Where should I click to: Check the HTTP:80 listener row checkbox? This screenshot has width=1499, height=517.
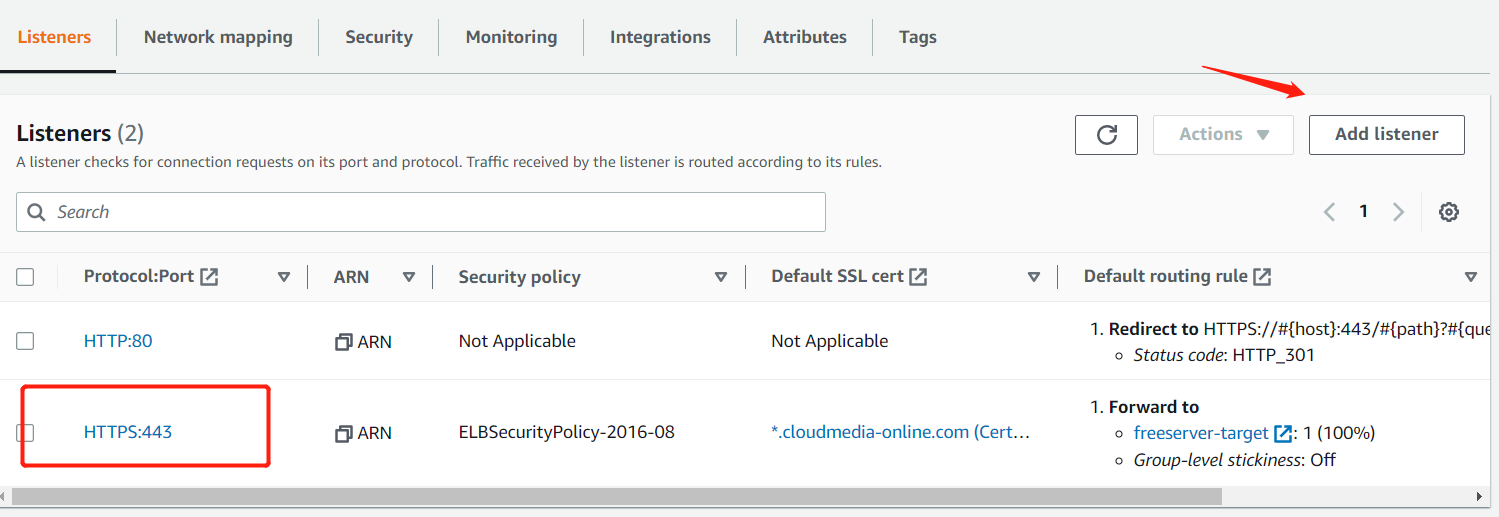pos(25,341)
